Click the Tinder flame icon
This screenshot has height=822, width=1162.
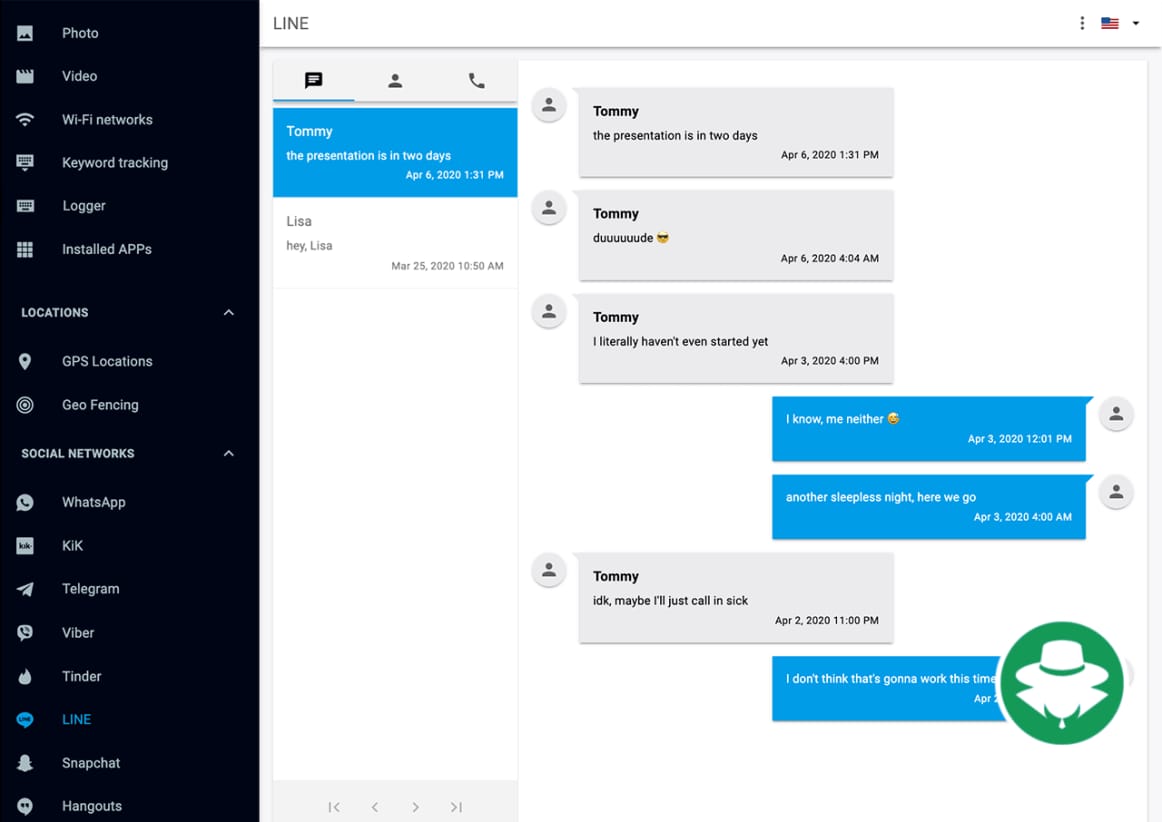coord(25,676)
